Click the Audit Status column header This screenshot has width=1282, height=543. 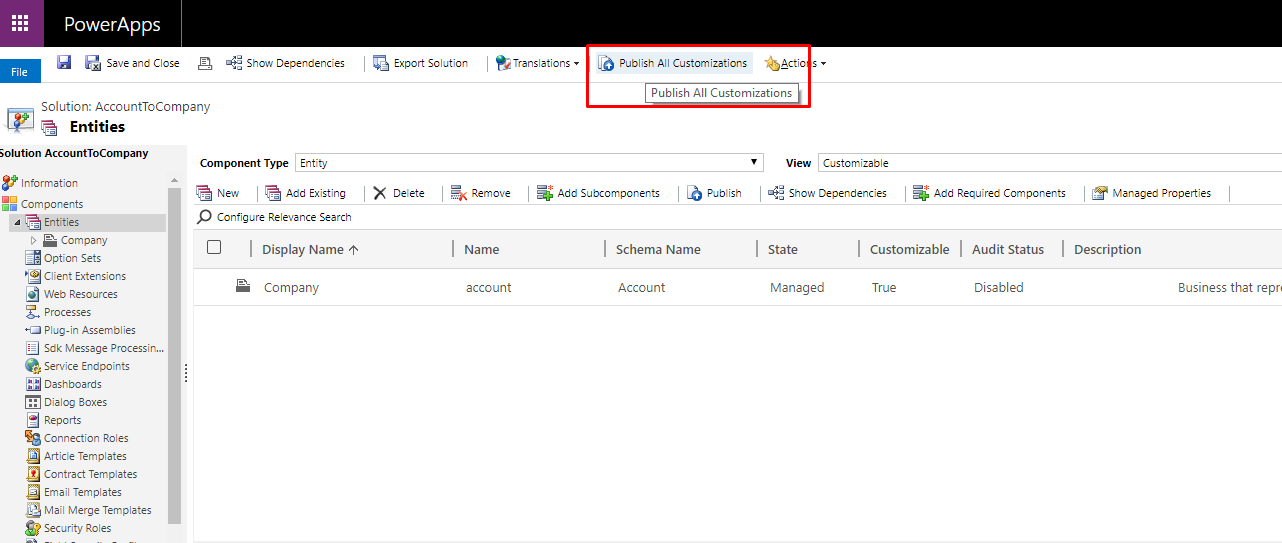click(1008, 249)
